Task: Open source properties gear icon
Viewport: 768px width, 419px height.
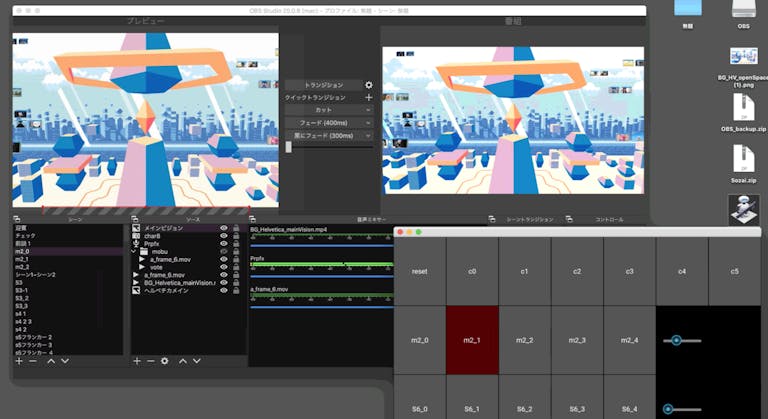Action: click(x=165, y=361)
